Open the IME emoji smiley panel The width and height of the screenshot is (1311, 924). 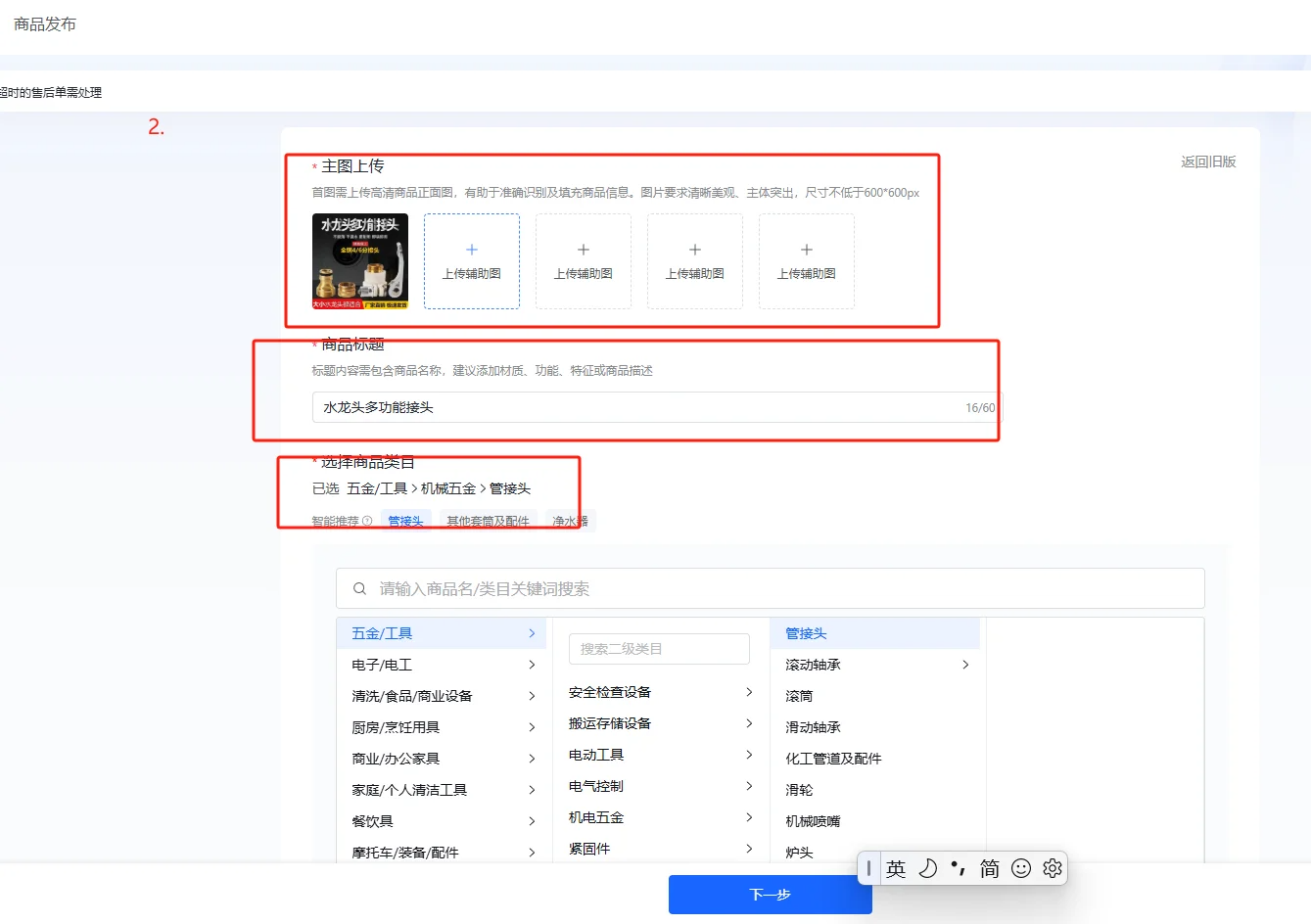[1021, 868]
